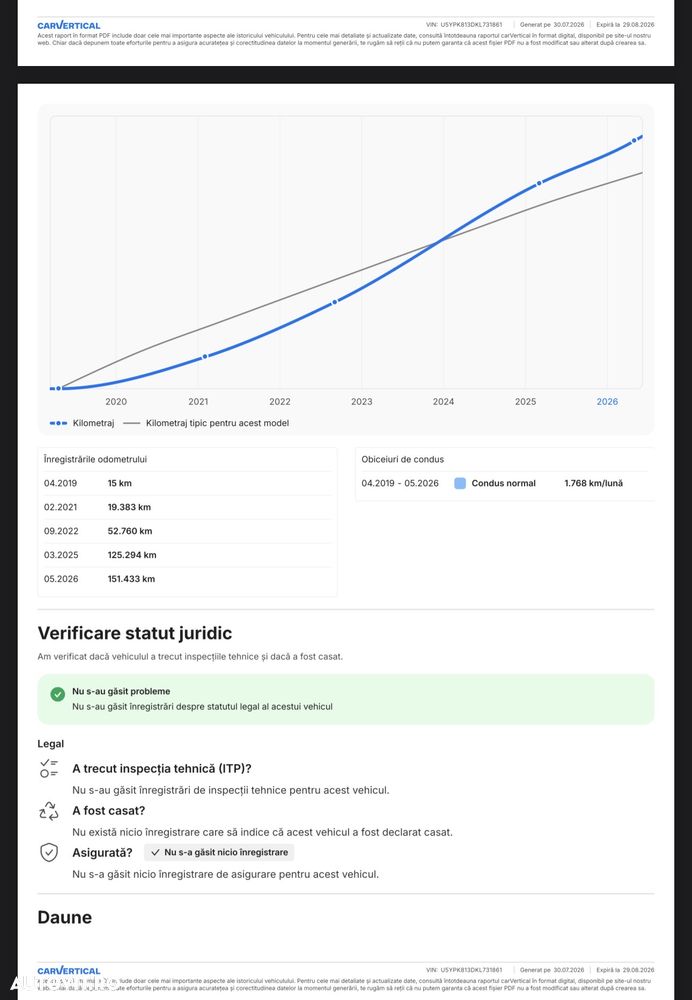Image resolution: width=692 pixels, height=1000 pixels.
Task: Click the carVertical logo in bottom footer
Action: [69, 971]
